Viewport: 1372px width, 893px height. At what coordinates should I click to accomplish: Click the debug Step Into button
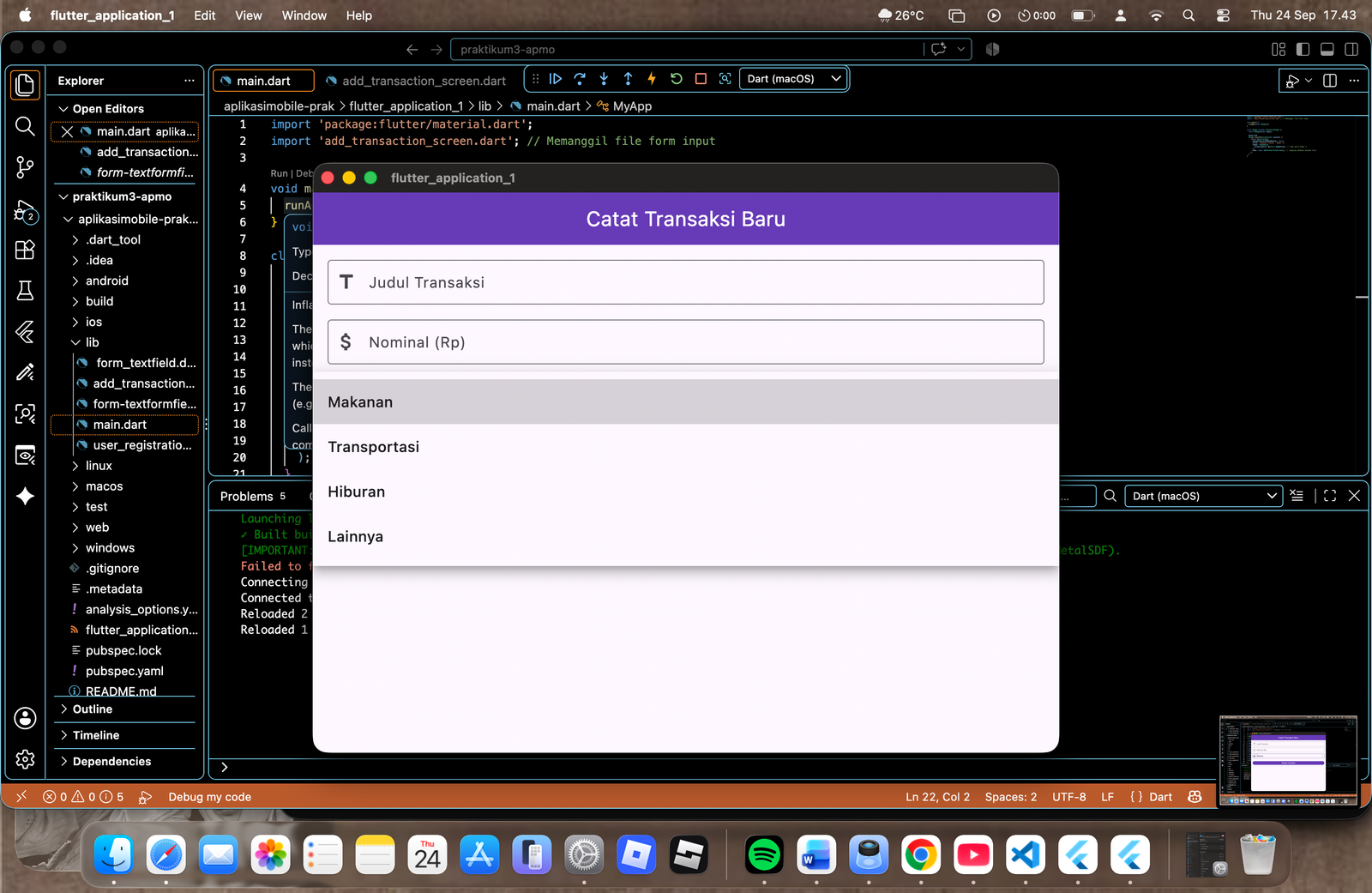click(604, 79)
